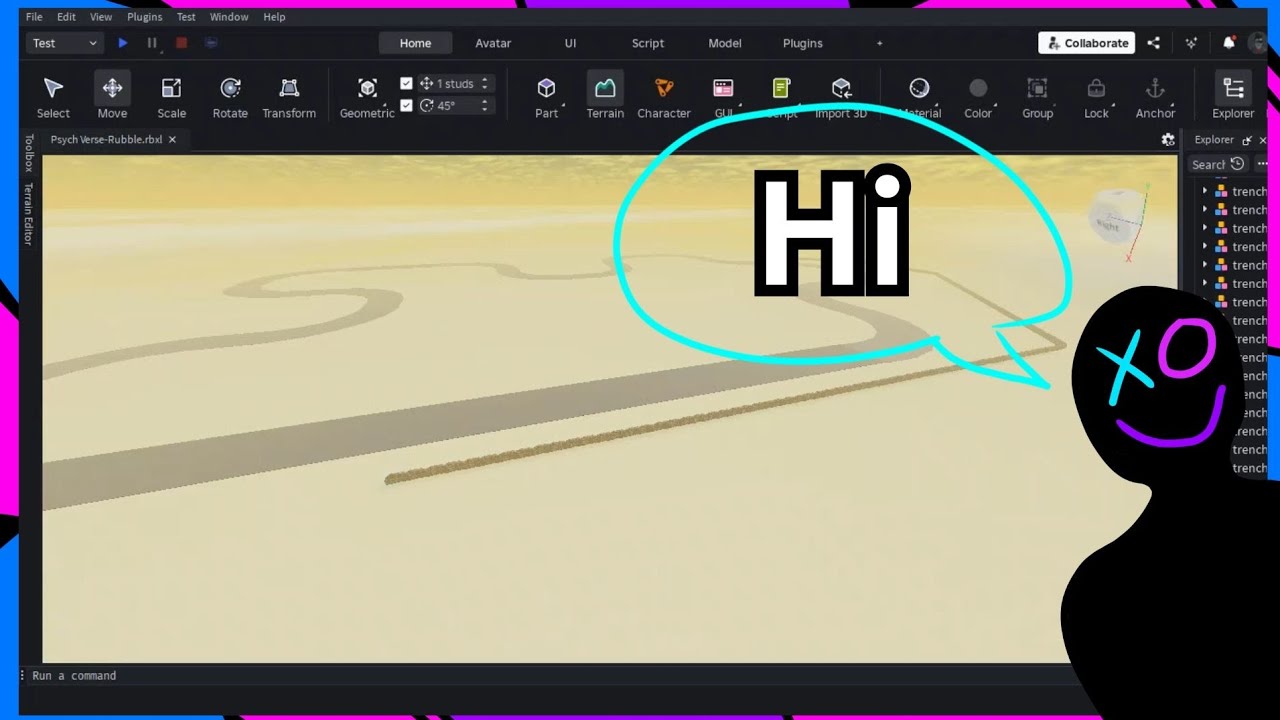1280x720 pixels.
Task: Open the viewport settings gear
Action: click(x=1167, y=140)
